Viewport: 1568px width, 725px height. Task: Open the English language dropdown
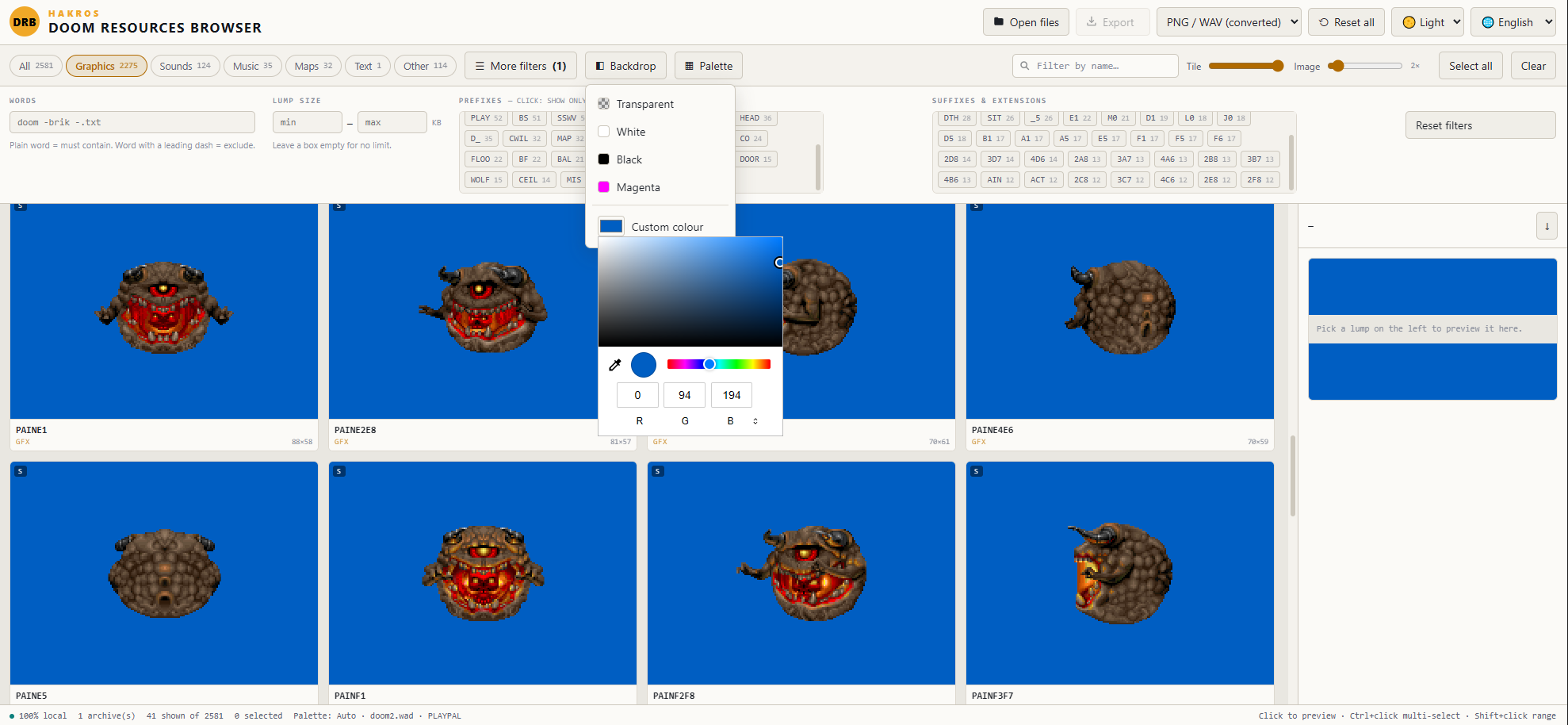coord(1513,22)
